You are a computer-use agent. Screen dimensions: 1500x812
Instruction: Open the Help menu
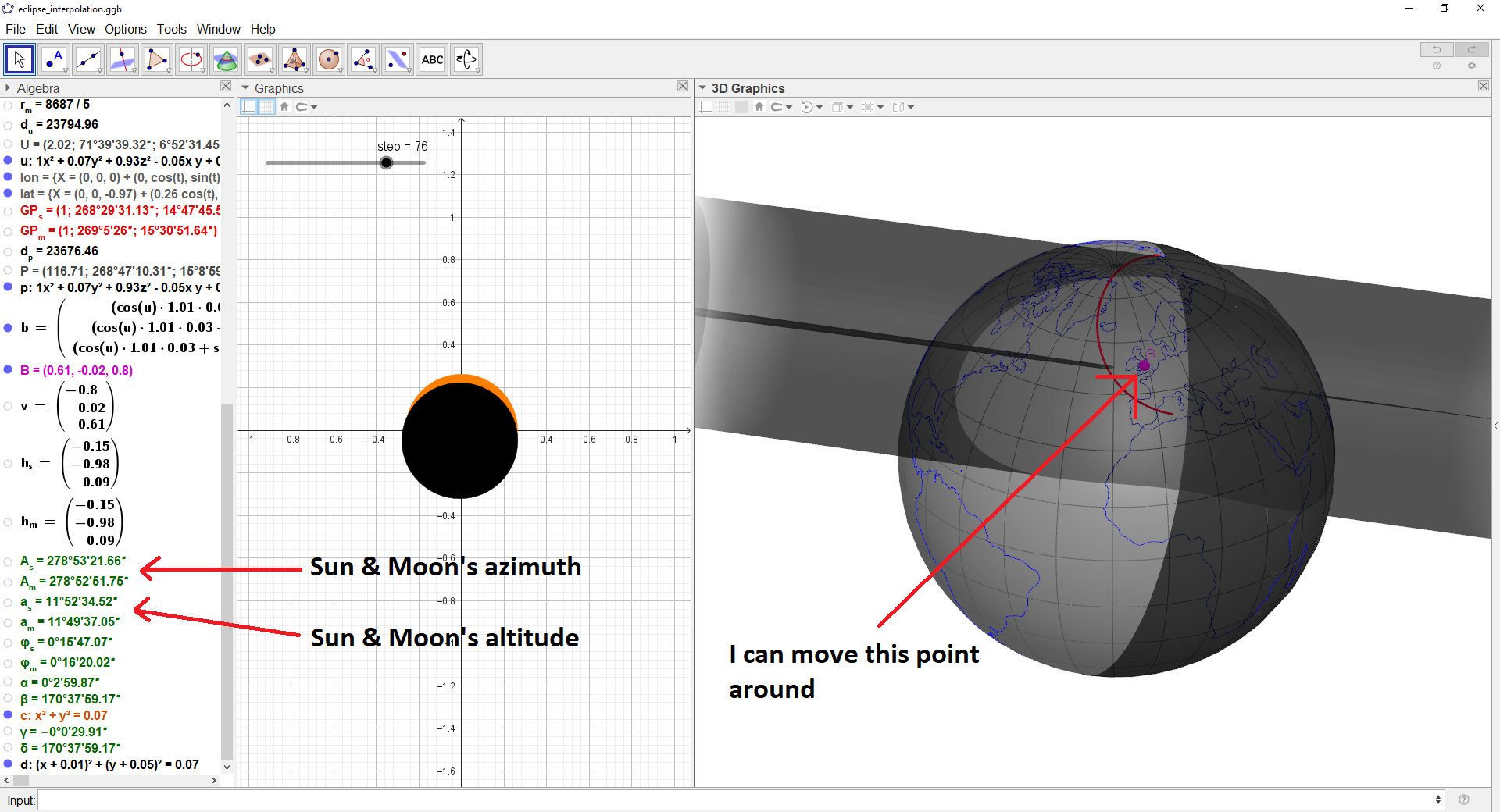click(x=263, y=29)
